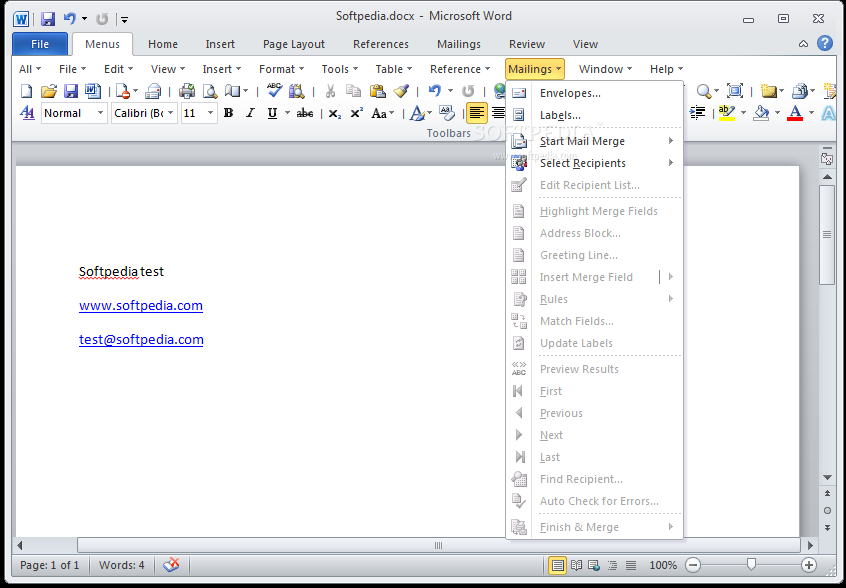846x588 pixels.
Task: Click the Save floppy icon in title bar
Action: coord(48,19)
